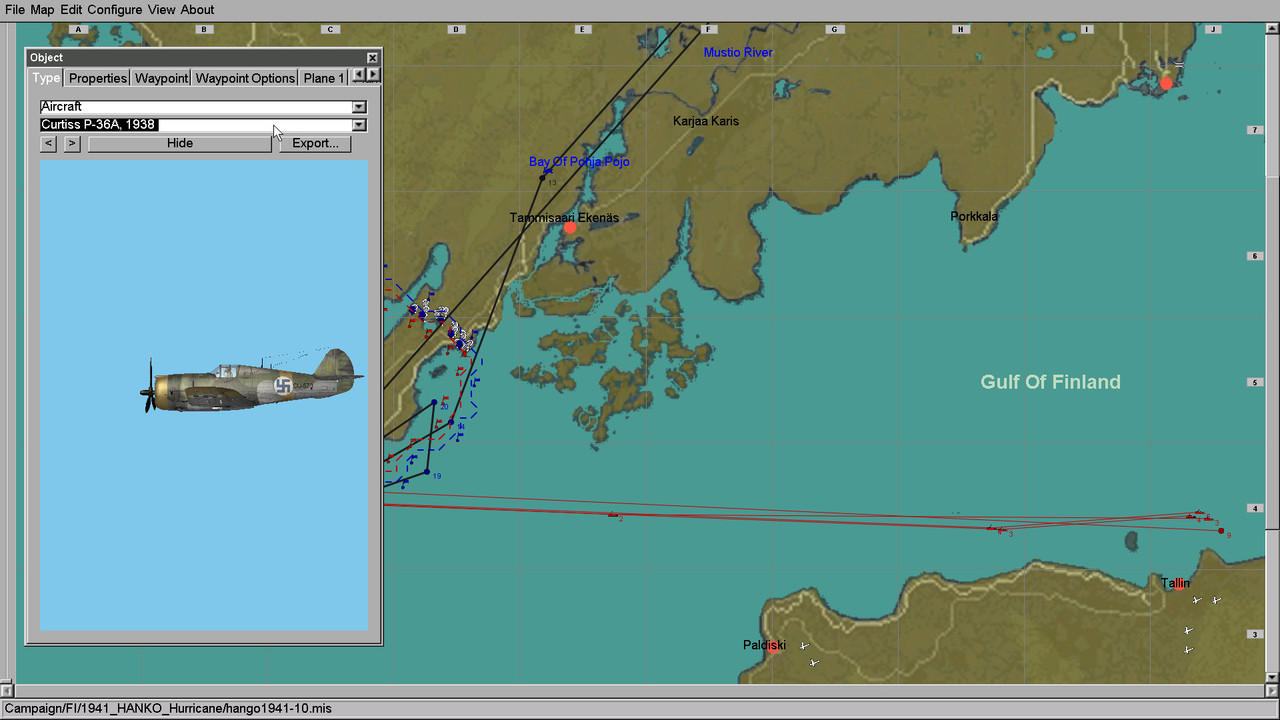This screenshot has height=720, width=1280.
Task: Expand the Aircraft object type dropdown
Action: pyautogui.click(x=359, y=107)
